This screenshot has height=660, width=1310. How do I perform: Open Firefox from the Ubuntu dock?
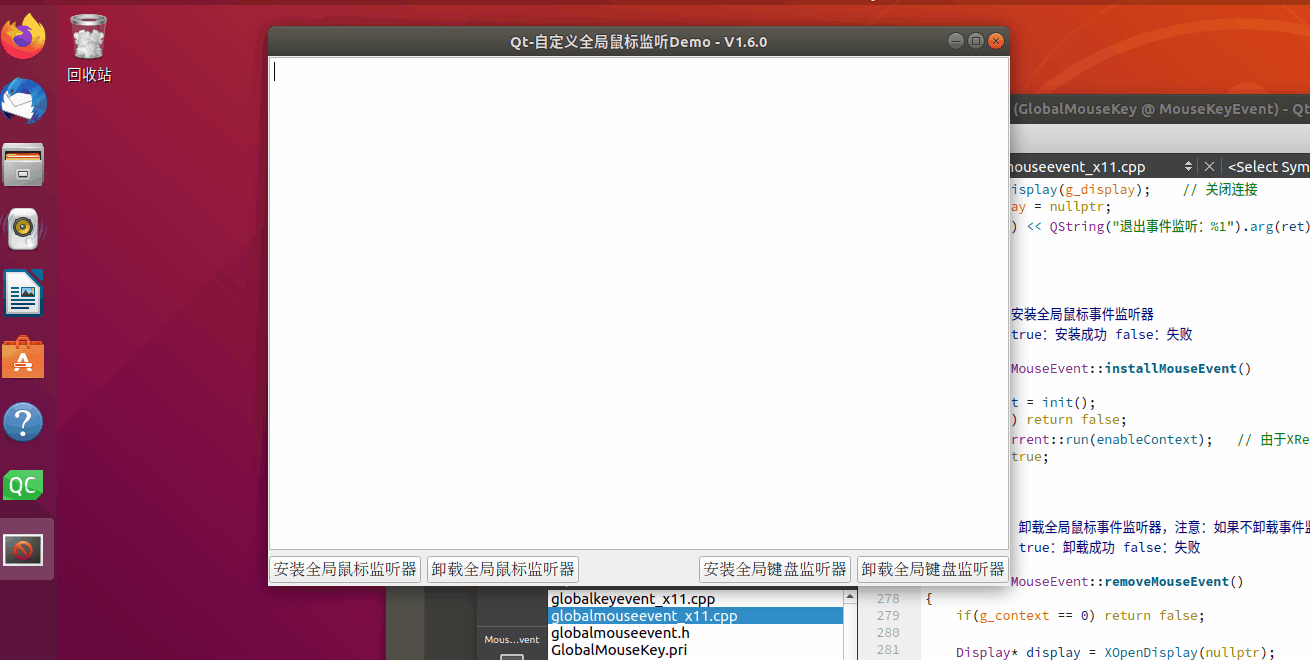tap(24, 35)
